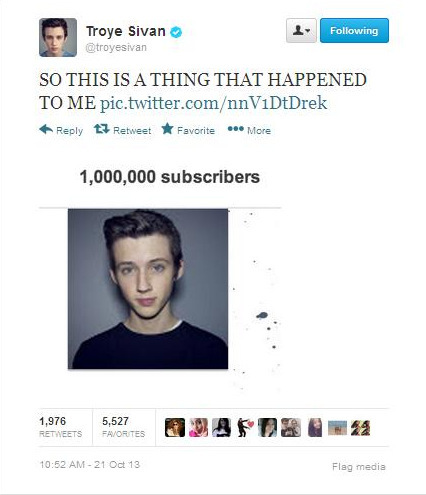This screenshot has width=426, height=495.
Task: Toggle the Following button
Action: tap(354, 31)
